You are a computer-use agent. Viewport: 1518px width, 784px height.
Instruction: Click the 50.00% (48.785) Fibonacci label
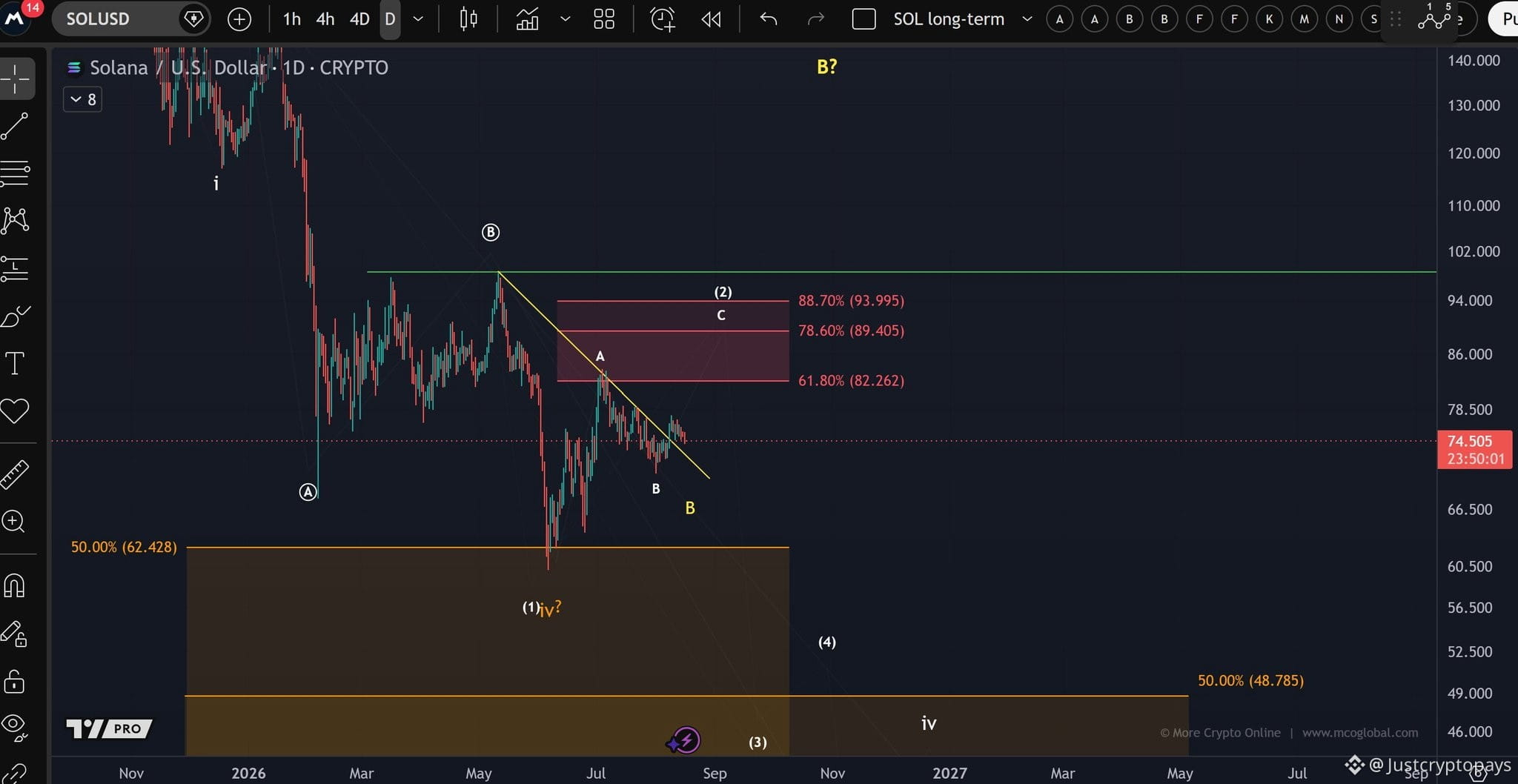pyautogui.click(x=1250, y=680)
